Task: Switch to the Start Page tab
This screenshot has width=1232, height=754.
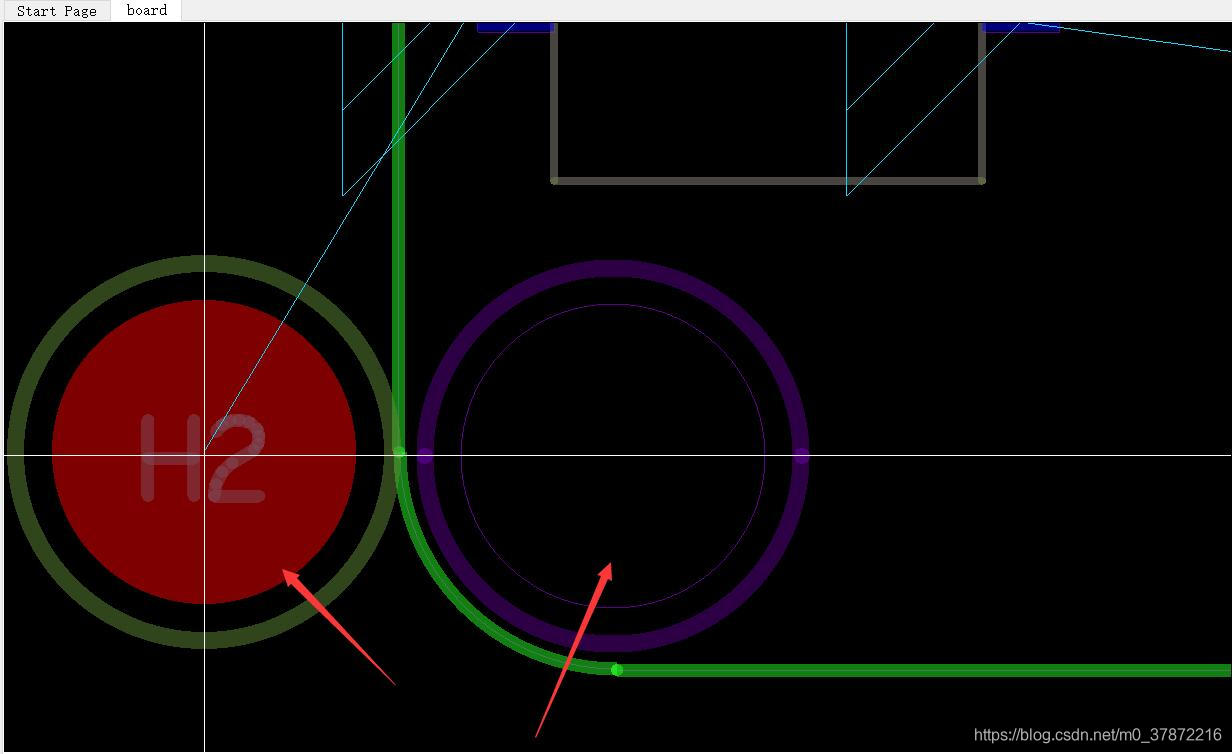Action: (x=56, y=11)
